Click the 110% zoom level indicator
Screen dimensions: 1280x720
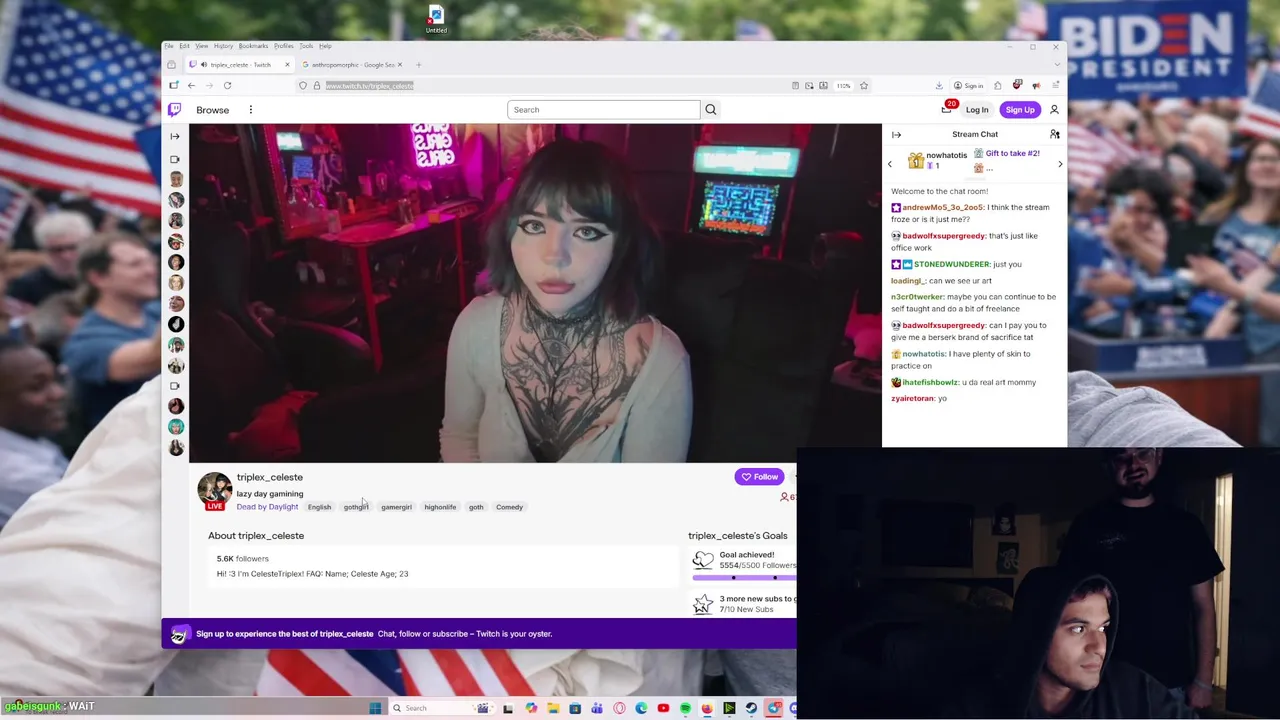point(843,85)
